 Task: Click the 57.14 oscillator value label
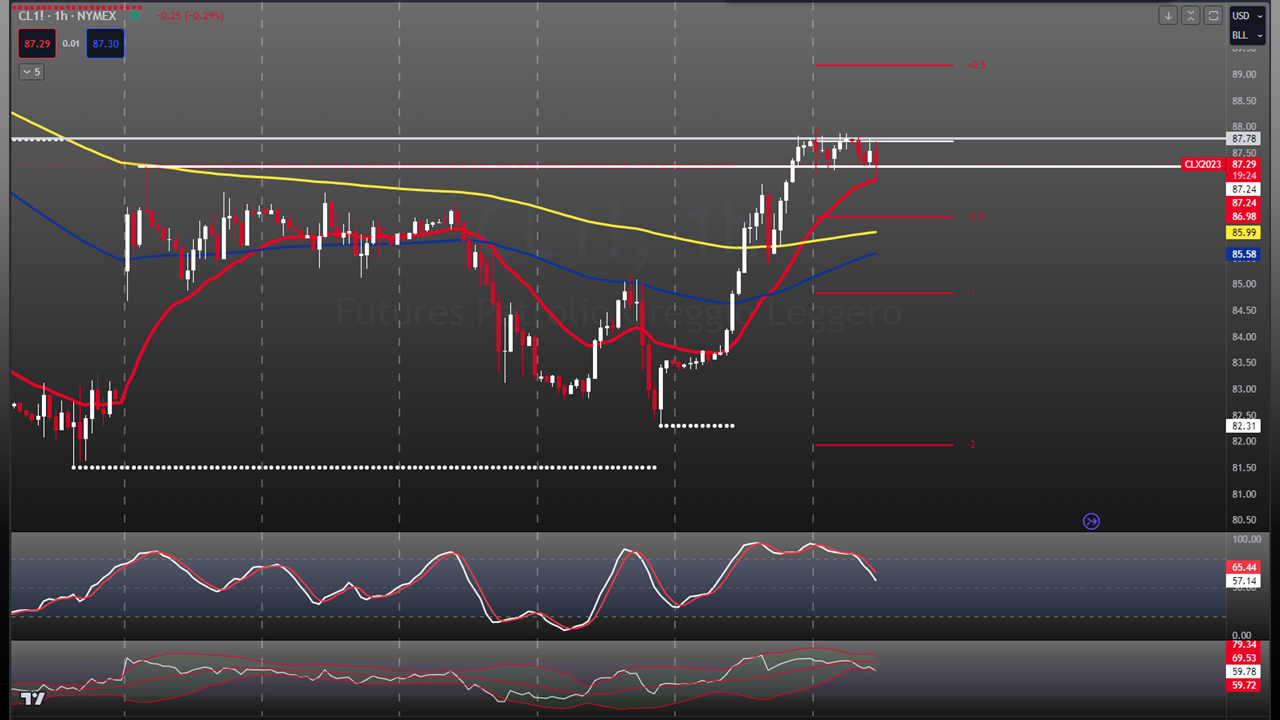tap(1244, 580)
